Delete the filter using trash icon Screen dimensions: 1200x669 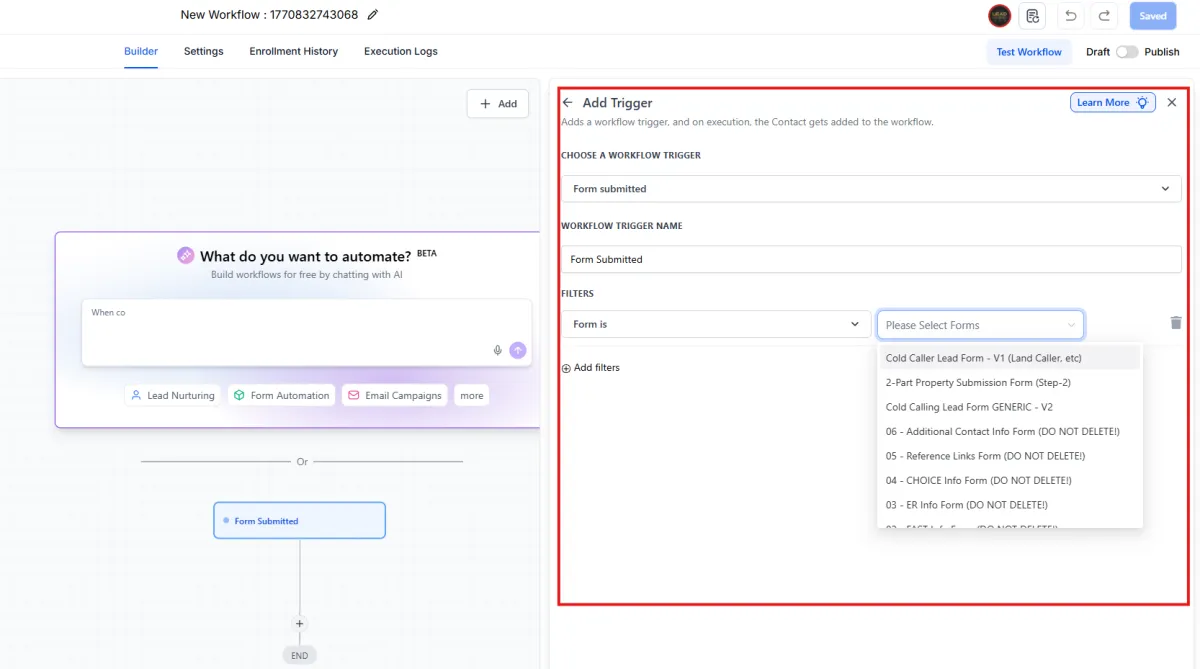1176,323
